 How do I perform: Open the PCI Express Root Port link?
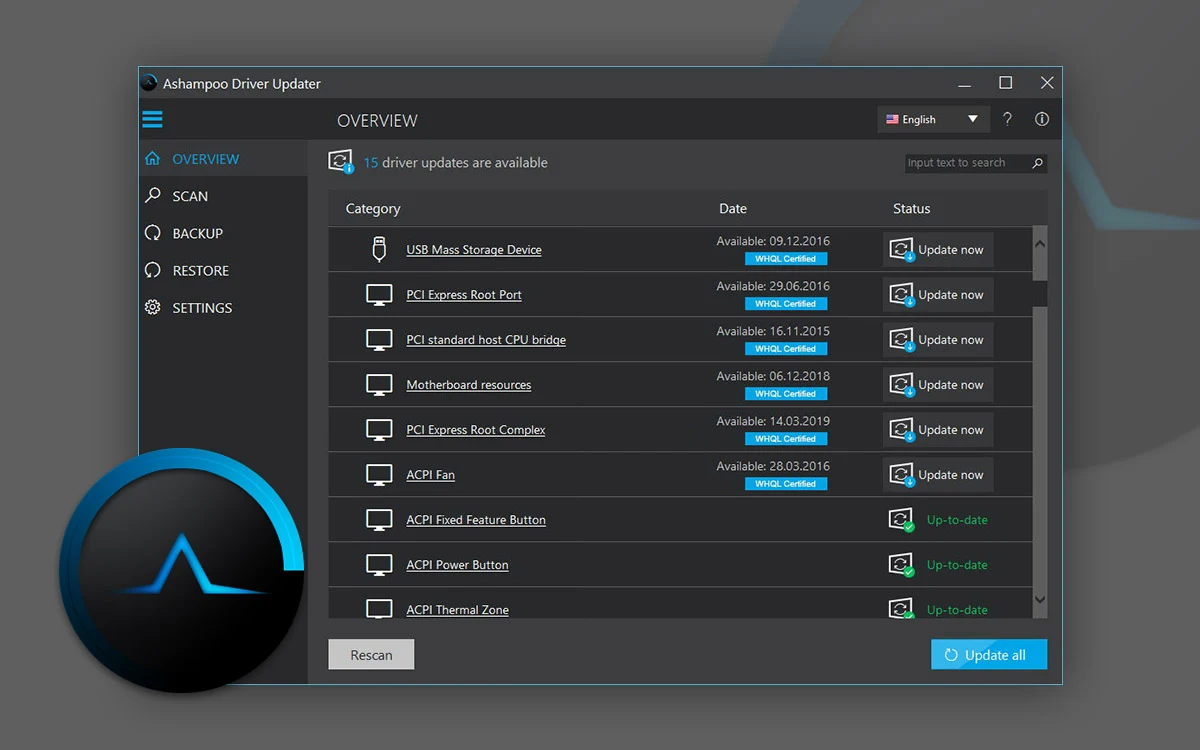coord(464,295)
